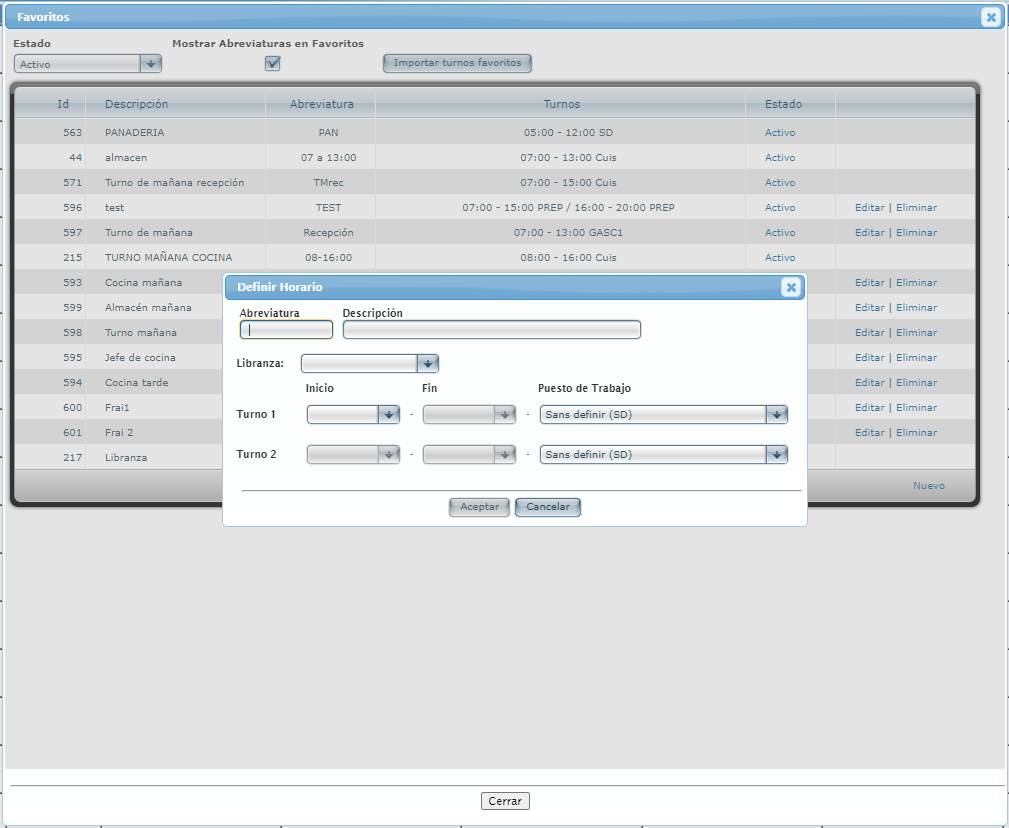Open Turno 2 Puesto de Trabajo dropdown

[x=776, y=455]
